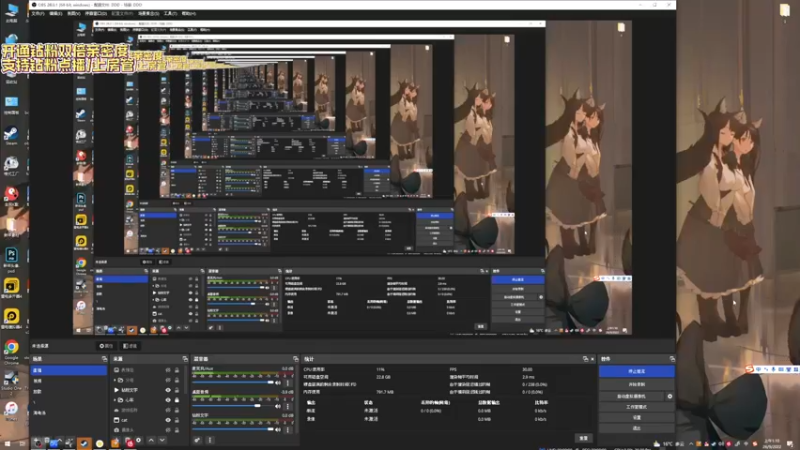The width and height of the screenshot is (800, 450).
Task: Open iTunes music desktop shortcut
Action: 11,411
